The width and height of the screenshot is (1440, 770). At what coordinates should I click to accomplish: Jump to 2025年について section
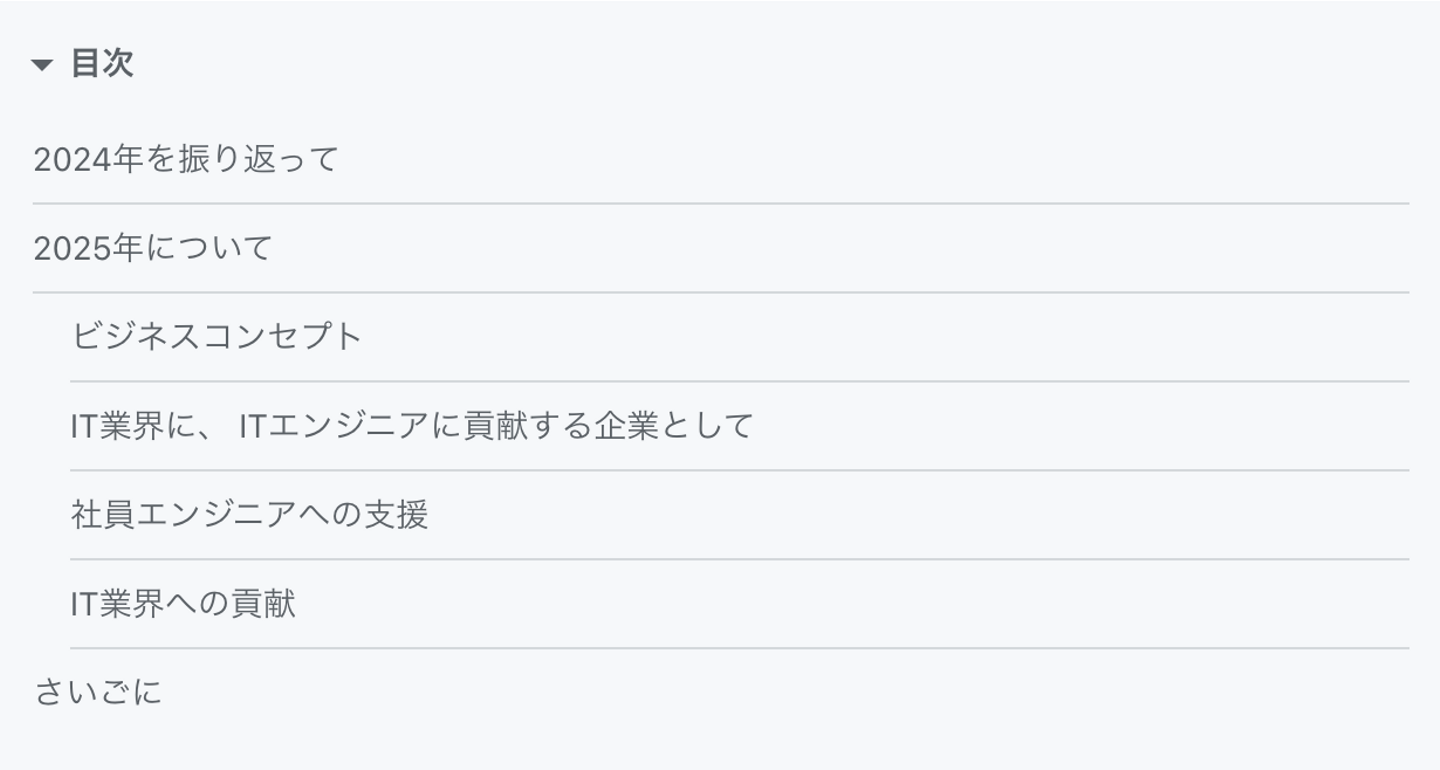[153, 249]
